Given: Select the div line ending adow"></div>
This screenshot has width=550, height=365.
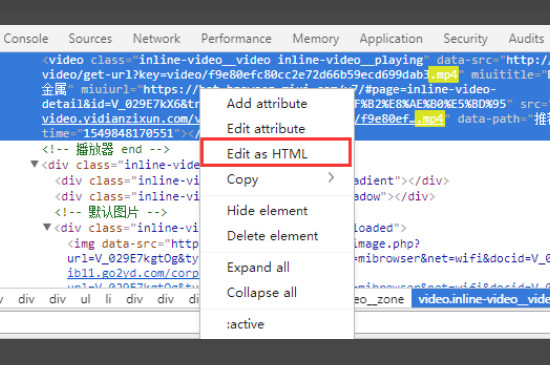Looking at the screenshot, I should 395,196.
